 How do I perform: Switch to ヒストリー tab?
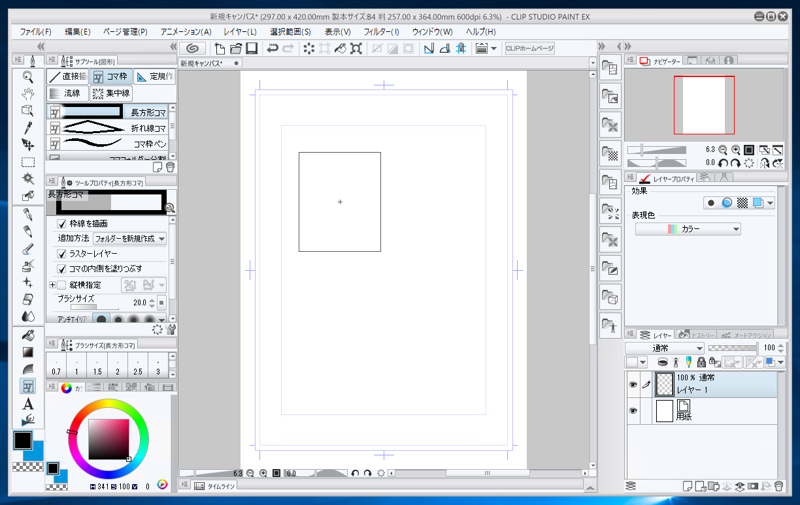697,335
